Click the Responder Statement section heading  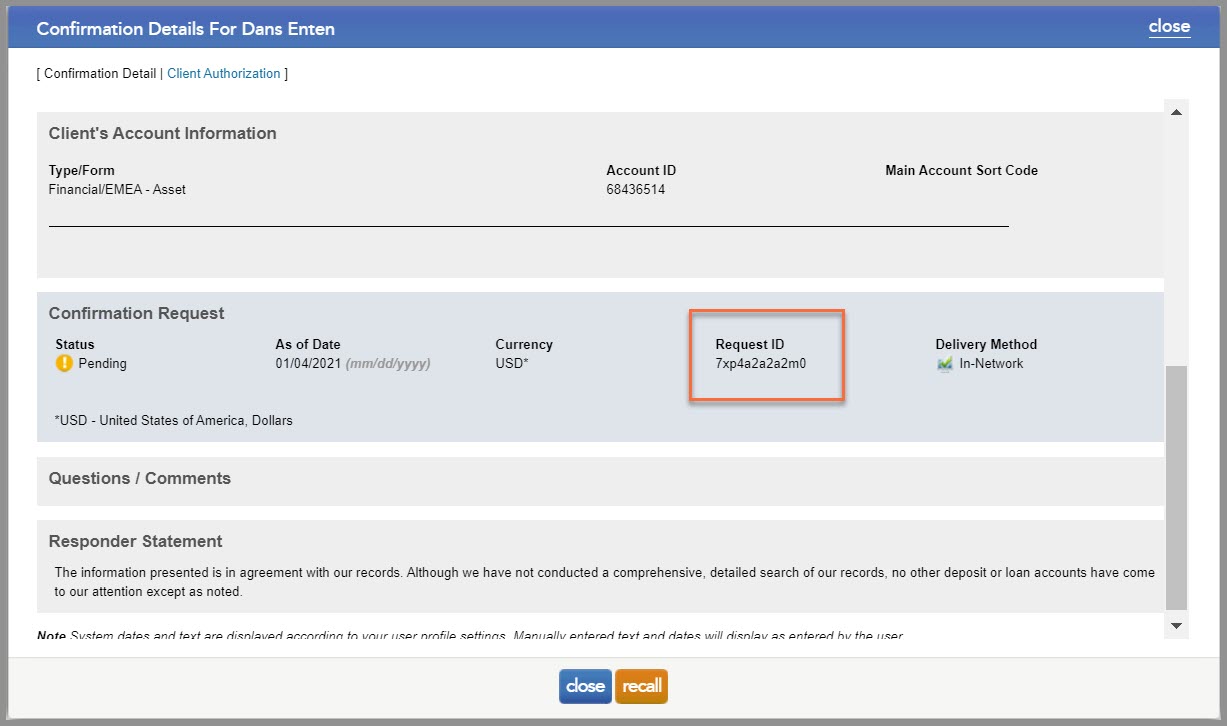click(136, 541)
